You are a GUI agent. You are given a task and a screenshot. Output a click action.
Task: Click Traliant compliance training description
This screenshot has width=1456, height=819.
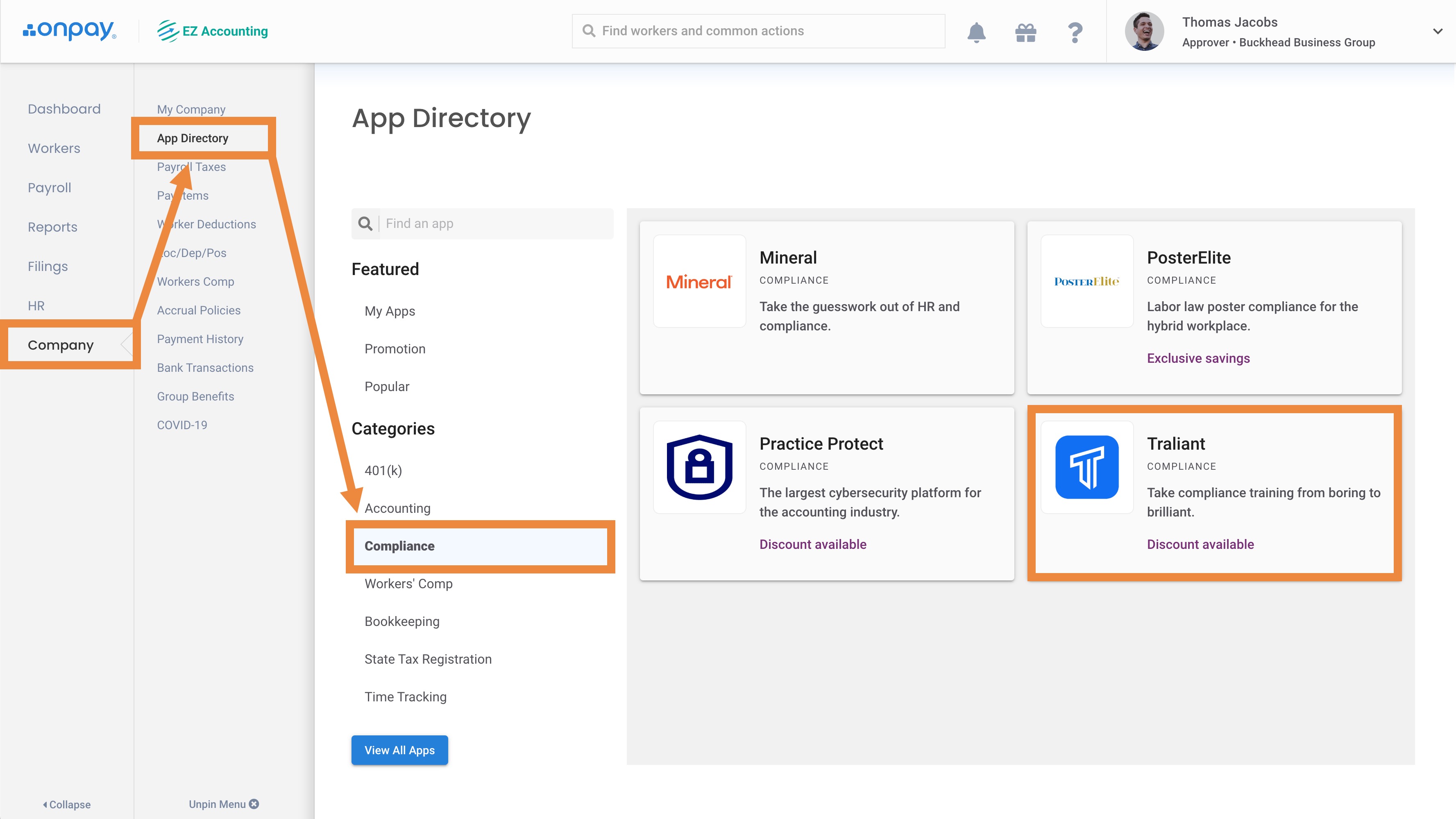pyautogui.click(x=1263, y=502)
